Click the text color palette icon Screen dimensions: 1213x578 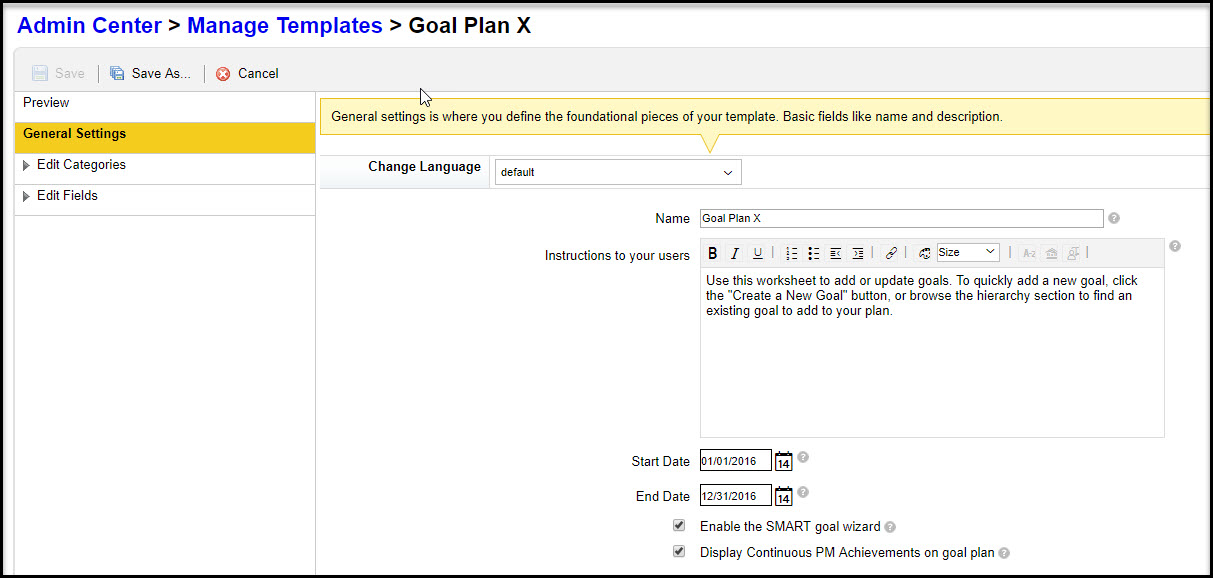(924, 253)
